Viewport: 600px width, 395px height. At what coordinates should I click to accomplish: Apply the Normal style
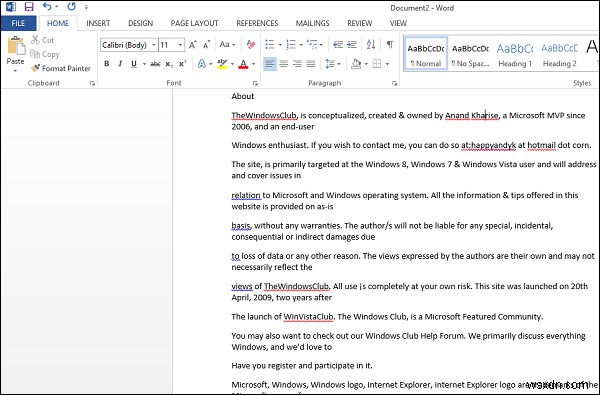426,53
